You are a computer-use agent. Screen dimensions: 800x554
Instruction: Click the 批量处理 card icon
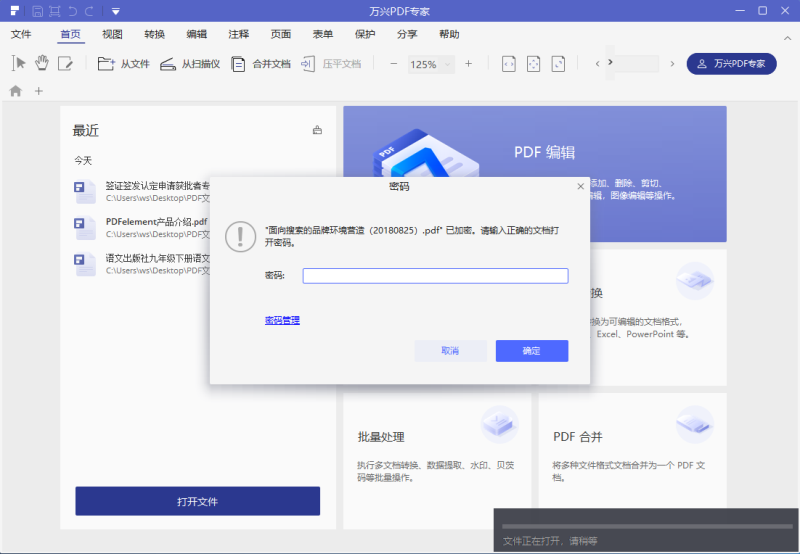499,424
